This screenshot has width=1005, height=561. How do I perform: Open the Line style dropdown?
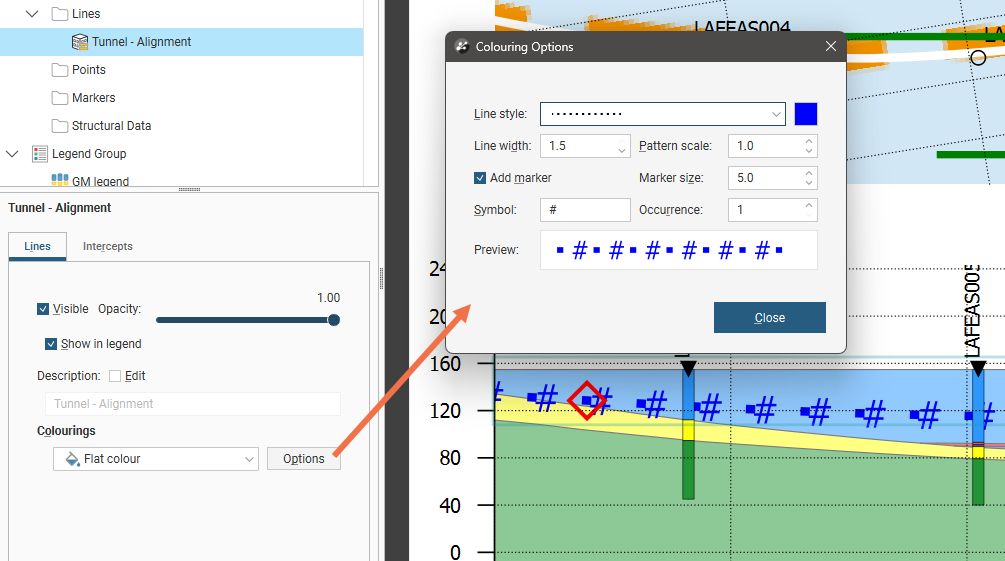pos(662,114)
